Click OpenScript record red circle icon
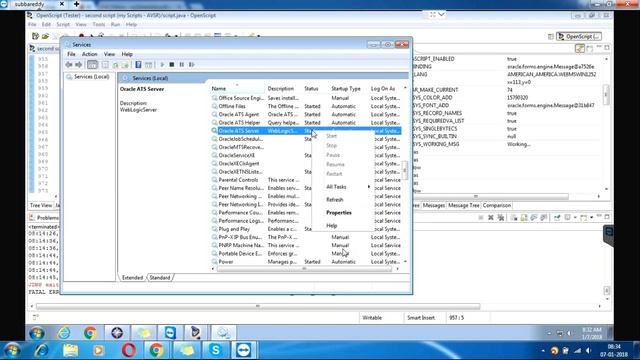 (x=81, y=36)
